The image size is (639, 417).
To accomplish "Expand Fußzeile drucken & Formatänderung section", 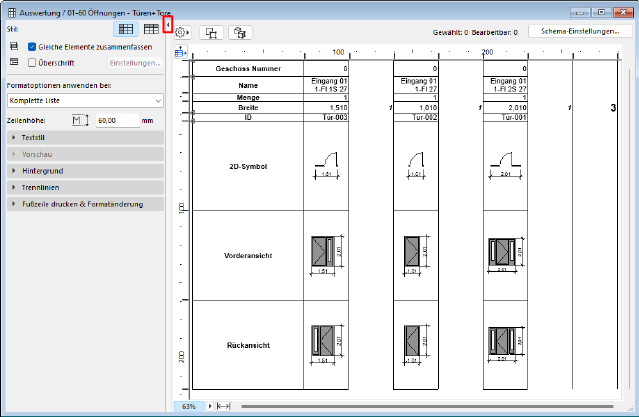I will (x=86, y=204).
